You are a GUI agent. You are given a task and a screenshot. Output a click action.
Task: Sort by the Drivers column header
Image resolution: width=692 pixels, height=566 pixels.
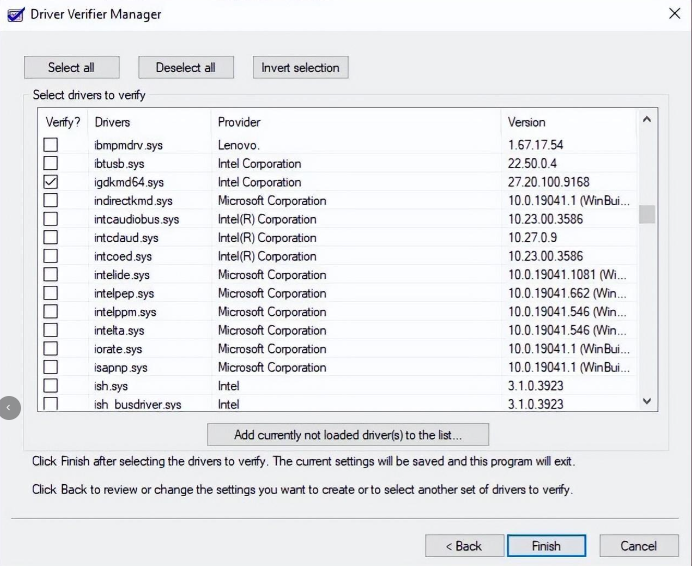pyautogui.click(x=149, y=122)
